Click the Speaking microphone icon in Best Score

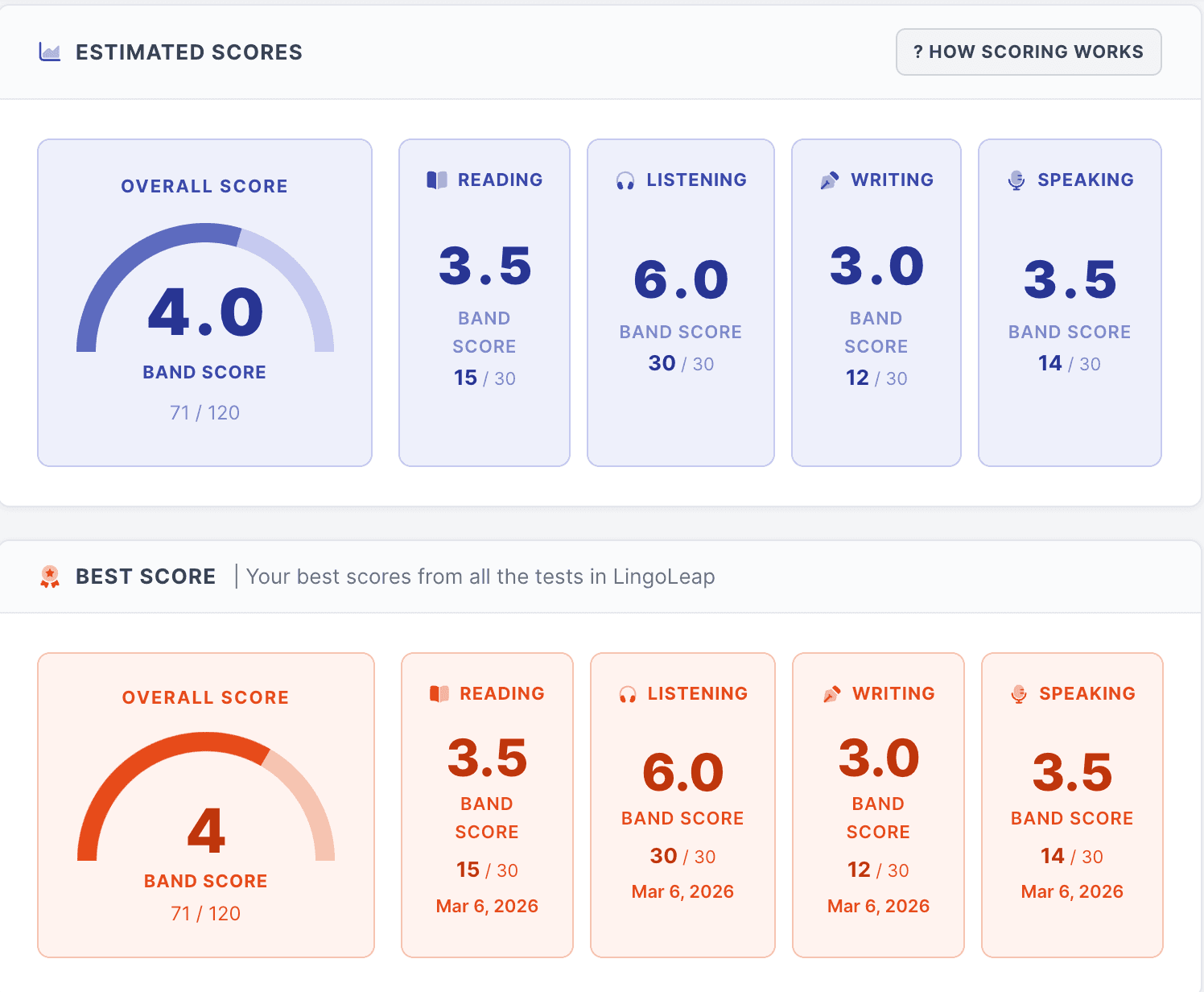pos(1019,693)
